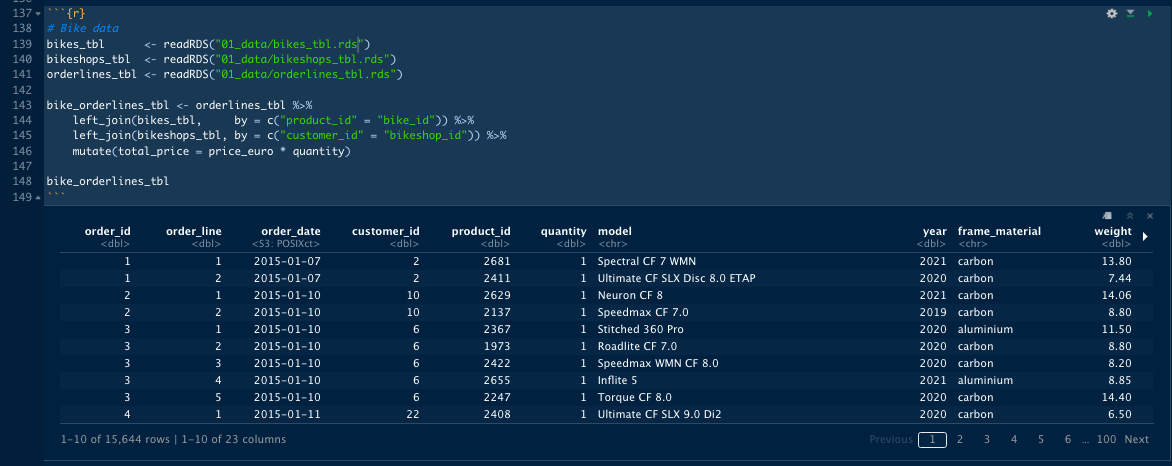The height and width of the screenshot is (466, 1172).
Task: Click customer_id column header
Action: pos(386,232)
